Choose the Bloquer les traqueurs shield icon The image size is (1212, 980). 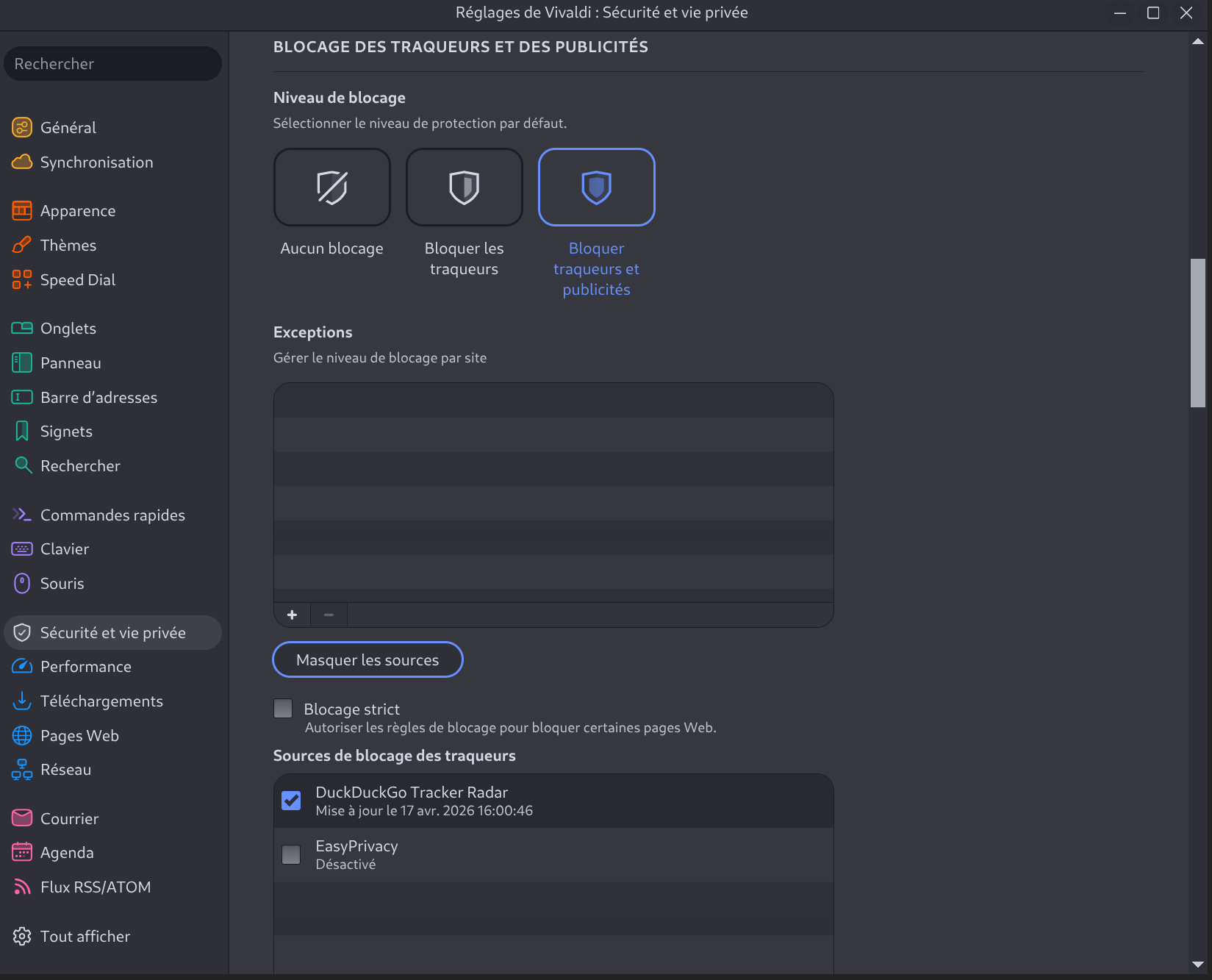coord(464,187)
